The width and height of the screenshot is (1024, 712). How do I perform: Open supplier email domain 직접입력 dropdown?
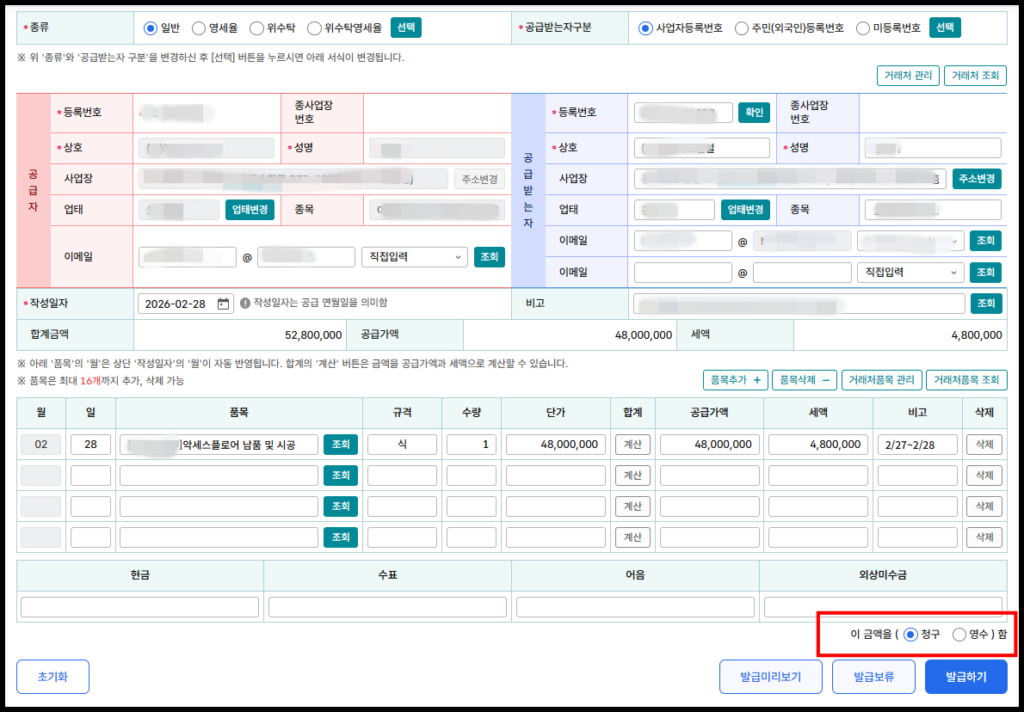[414, 257]
